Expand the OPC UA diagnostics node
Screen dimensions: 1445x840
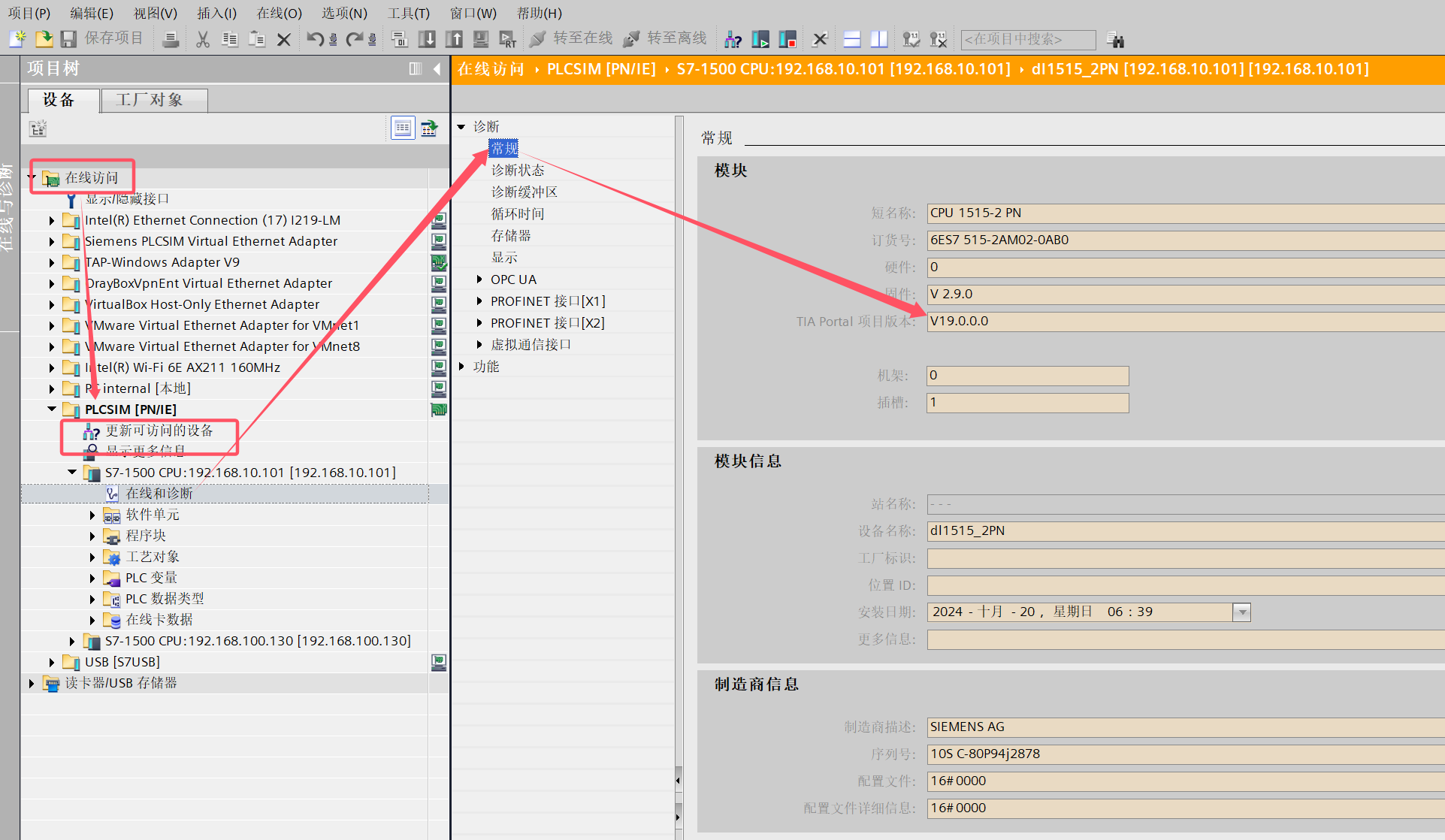pyautogui.click(x=479, y=279)
